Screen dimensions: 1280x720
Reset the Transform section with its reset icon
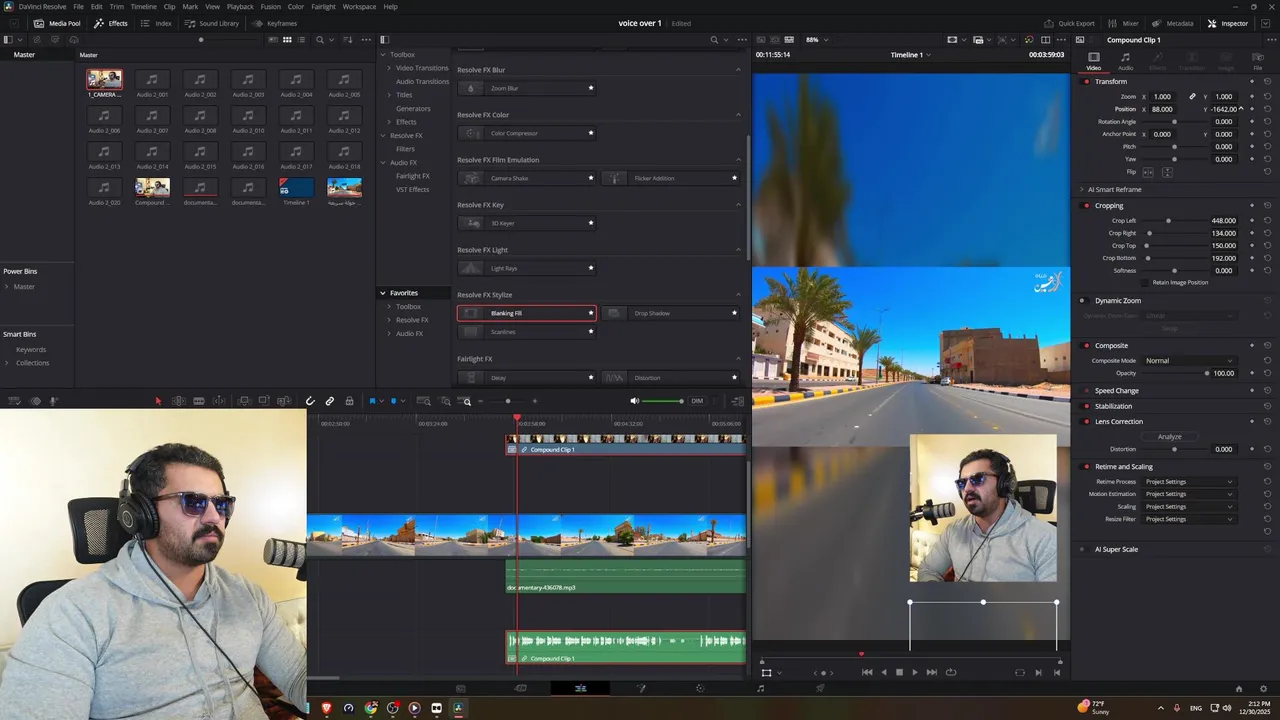[x=1267, y=81]
